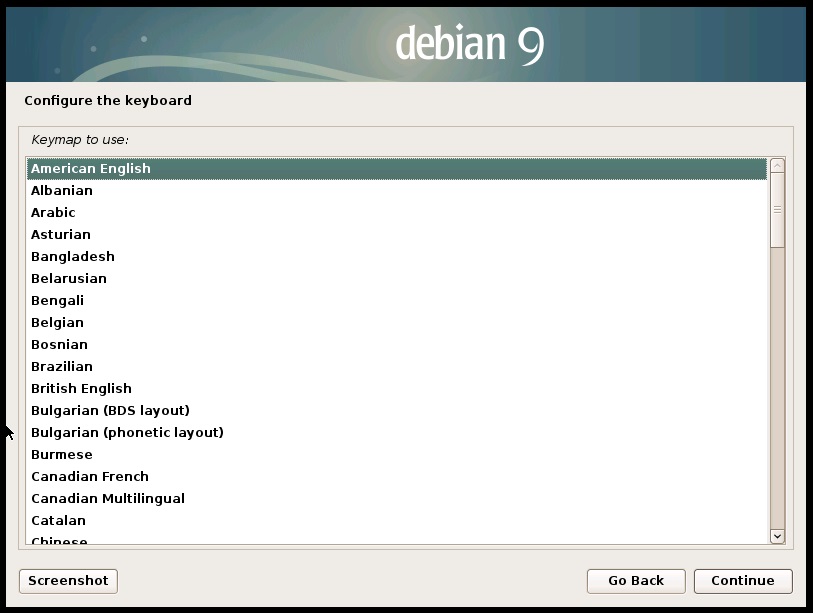The height and width of the screenshot is (613, 813).
Task: Choose Canadian Multilingual keymap
Action: [108, 499]
